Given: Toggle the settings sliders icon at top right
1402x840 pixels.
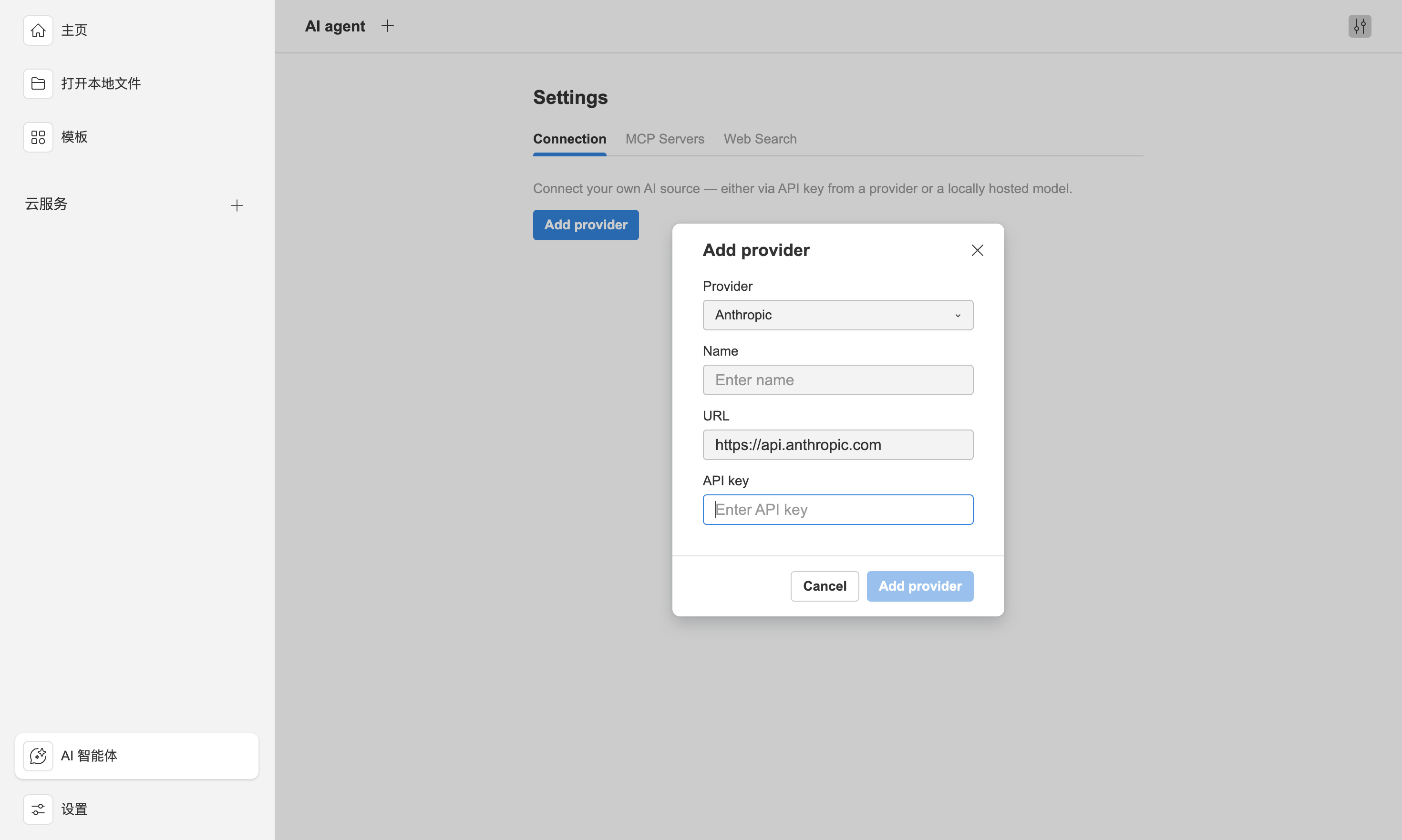Looking at the screenshot, I should pyautogui.click(x=1359, y=26).
